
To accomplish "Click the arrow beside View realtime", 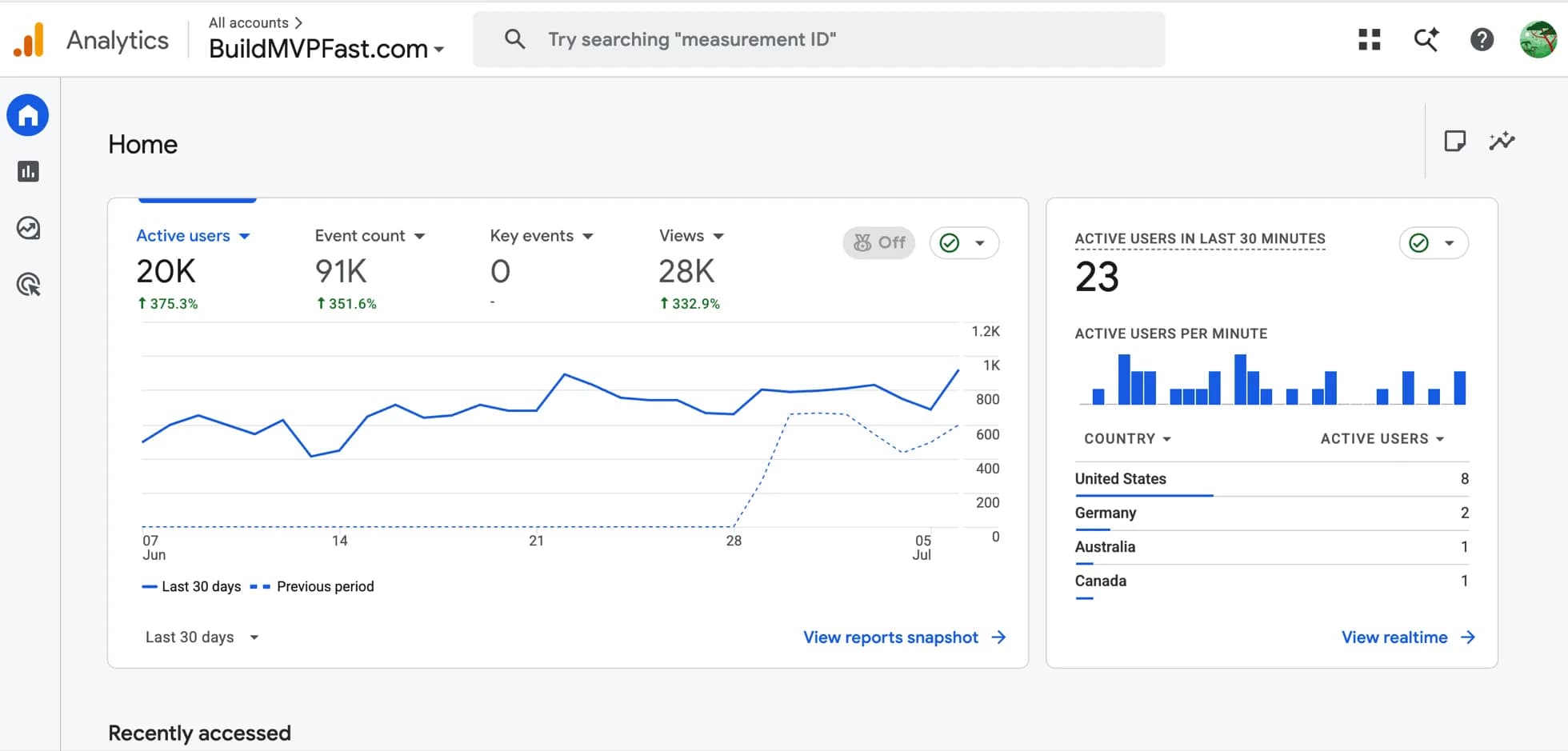I will tap(1468, 637).
